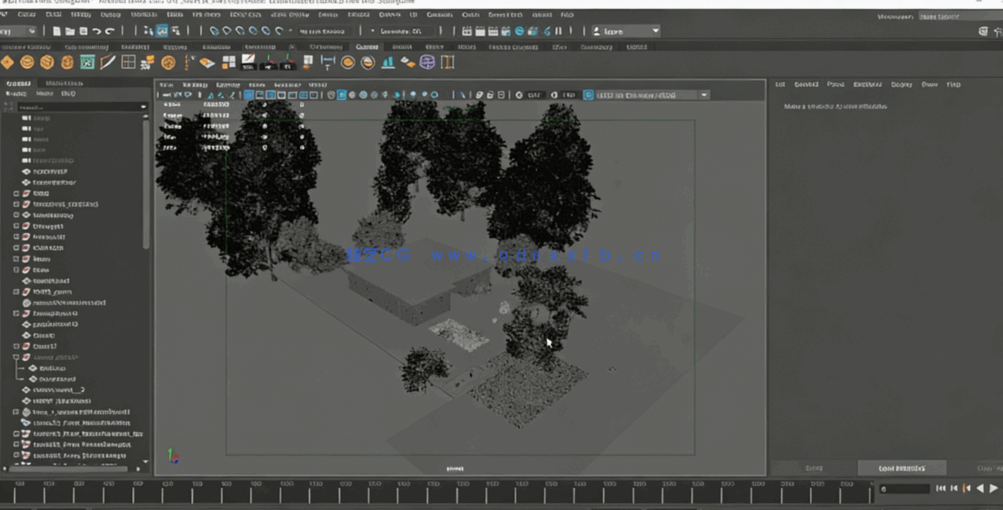Click the first orange shelf icon
The image size is (1003, 510).
click(x=8, y=63)
